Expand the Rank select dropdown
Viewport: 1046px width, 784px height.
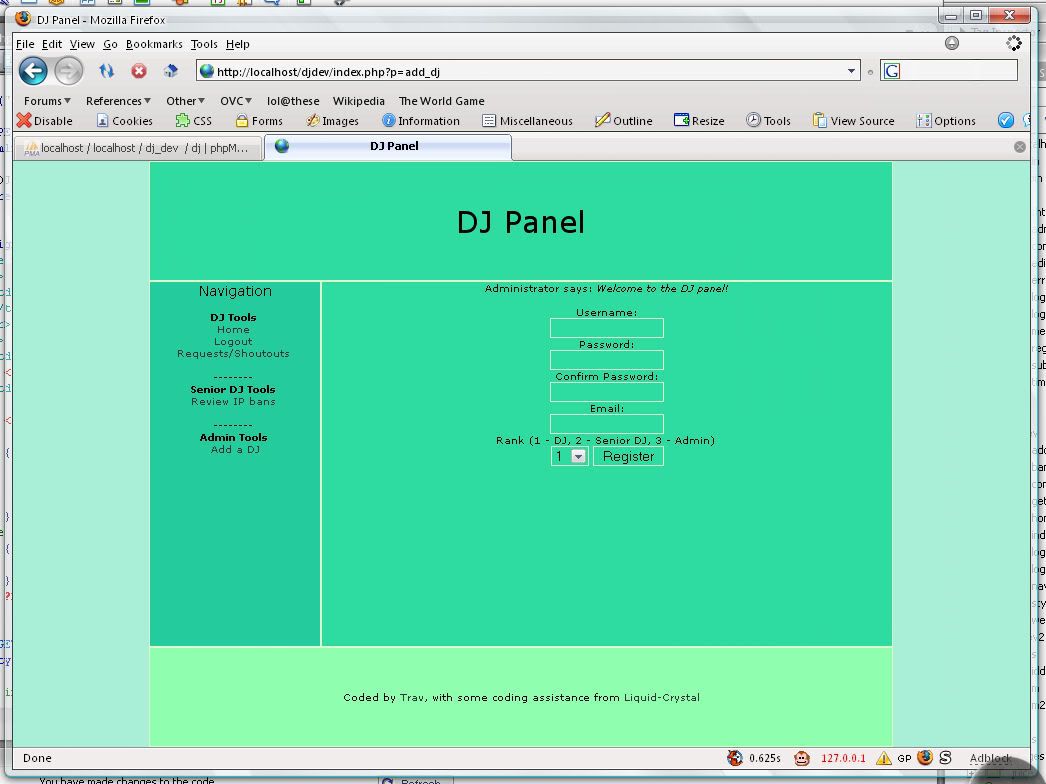coord(578,456)
